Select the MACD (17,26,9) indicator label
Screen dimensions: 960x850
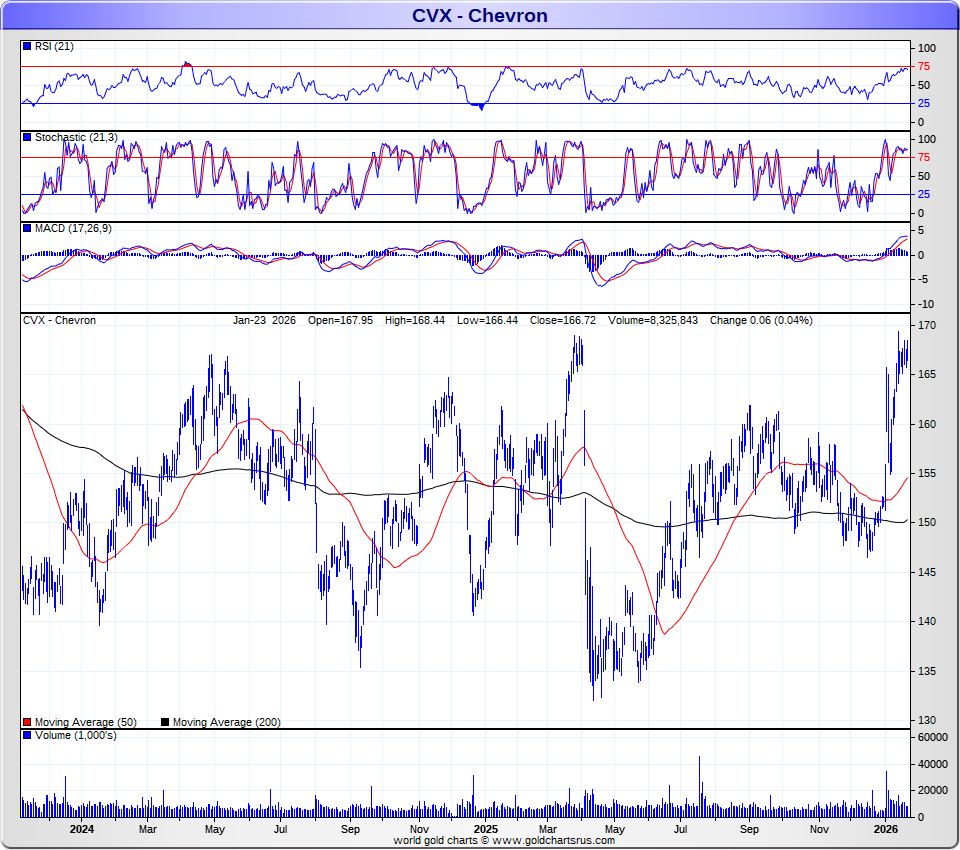coord(73,228)
